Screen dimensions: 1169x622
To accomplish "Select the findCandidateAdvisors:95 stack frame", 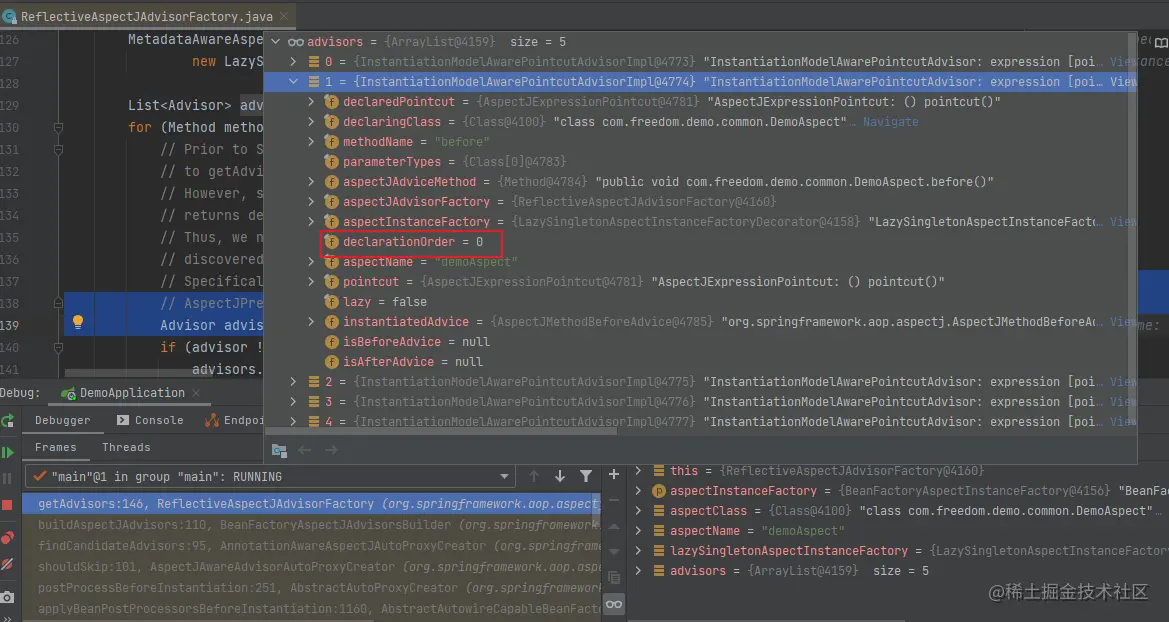I will tap(312, 546).
